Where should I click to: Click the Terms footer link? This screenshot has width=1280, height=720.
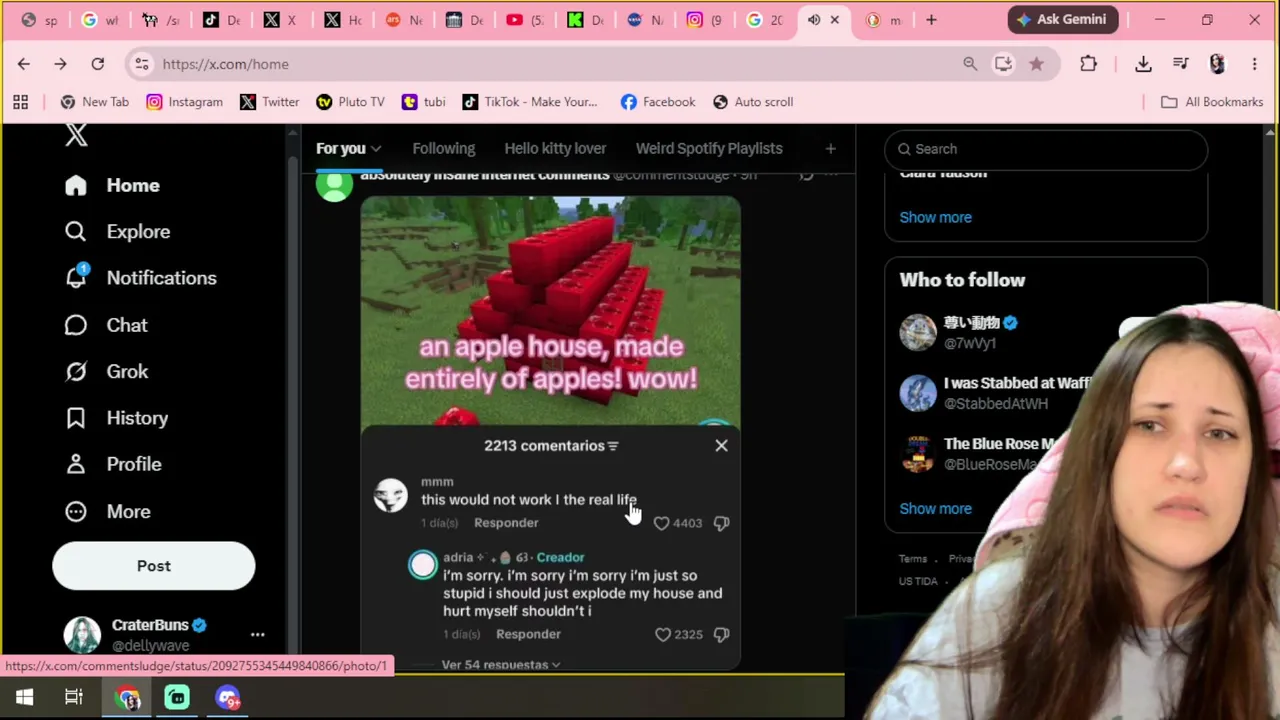pos(913,559)
